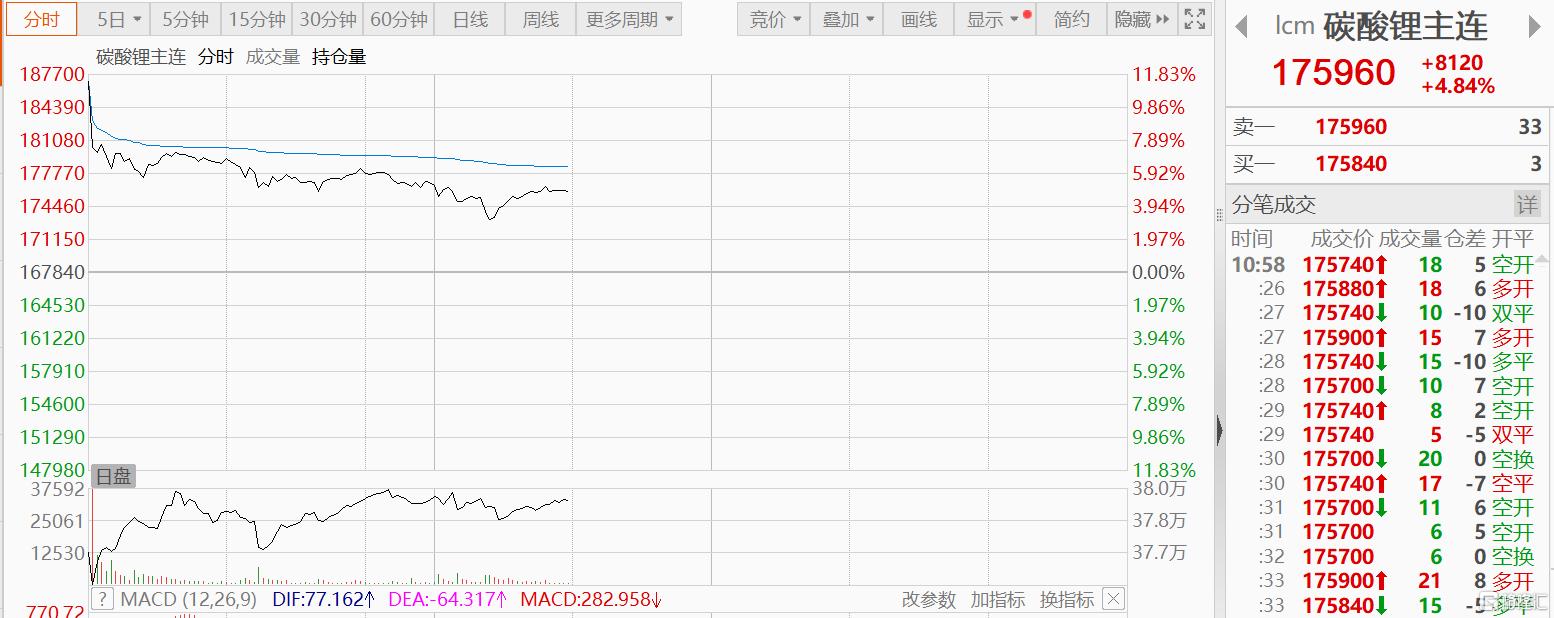Click the 187700 top price axis label

click(x=52, y=74)
